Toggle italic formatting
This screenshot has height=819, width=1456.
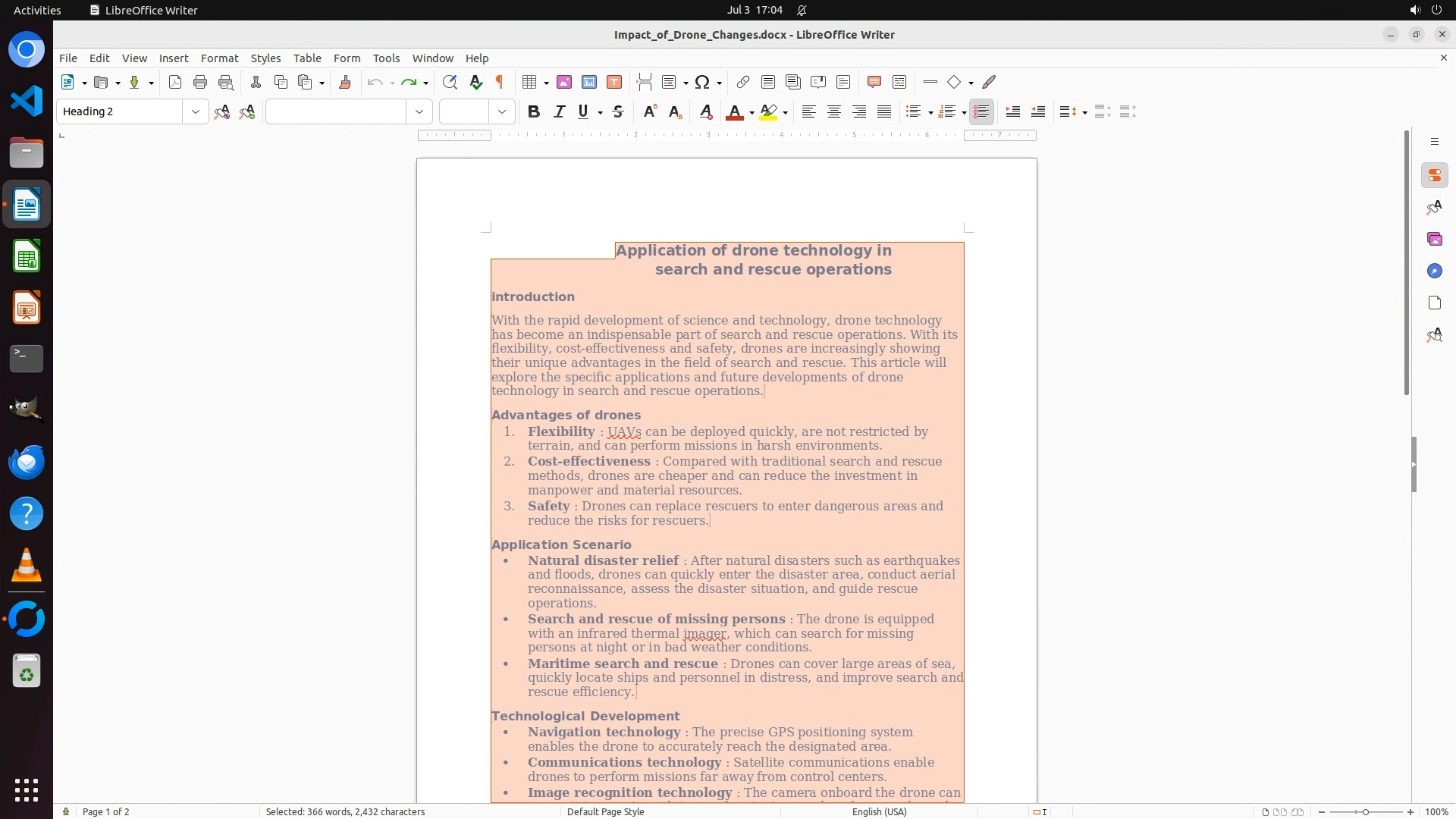pos(560,112)
